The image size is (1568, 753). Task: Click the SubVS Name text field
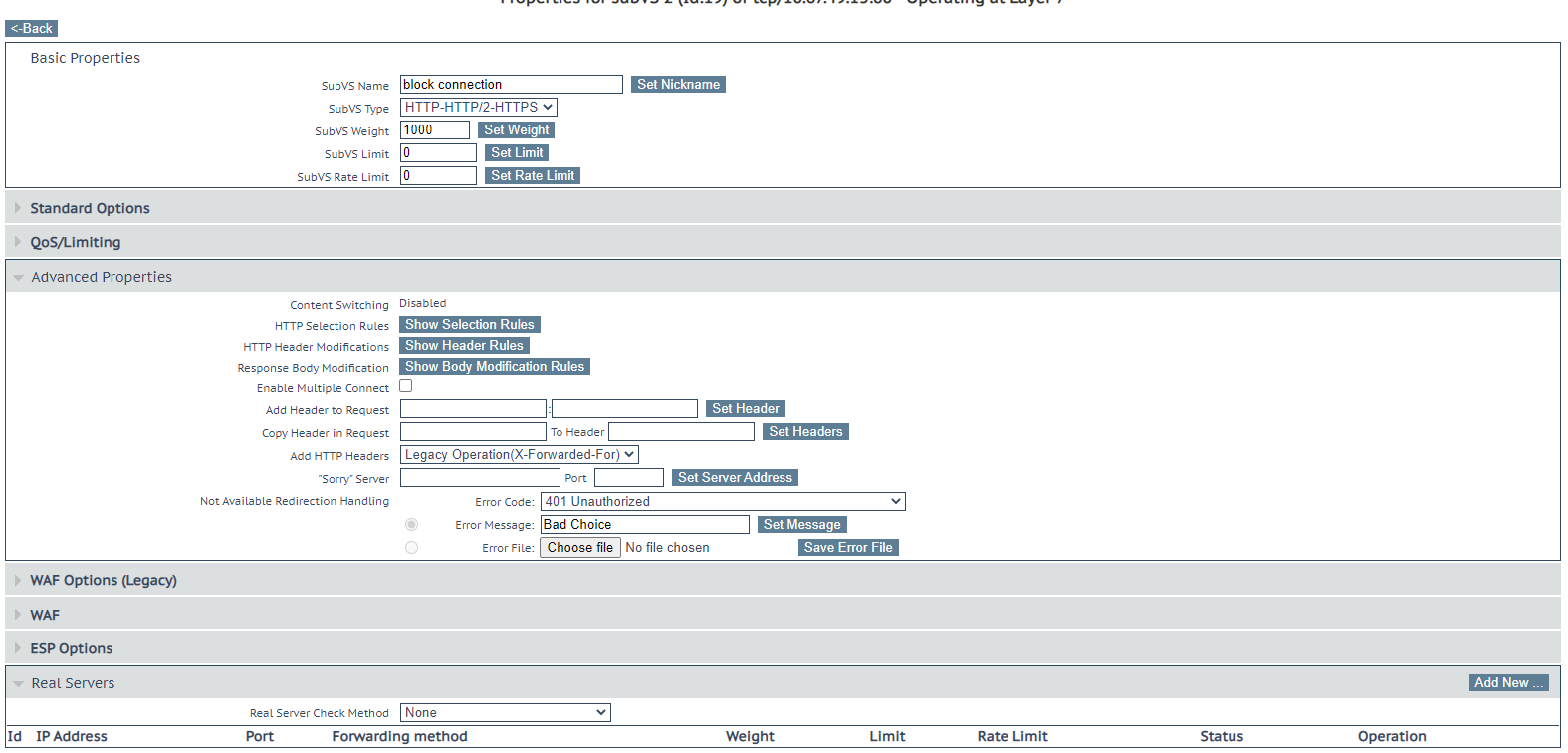coord(512,85)
